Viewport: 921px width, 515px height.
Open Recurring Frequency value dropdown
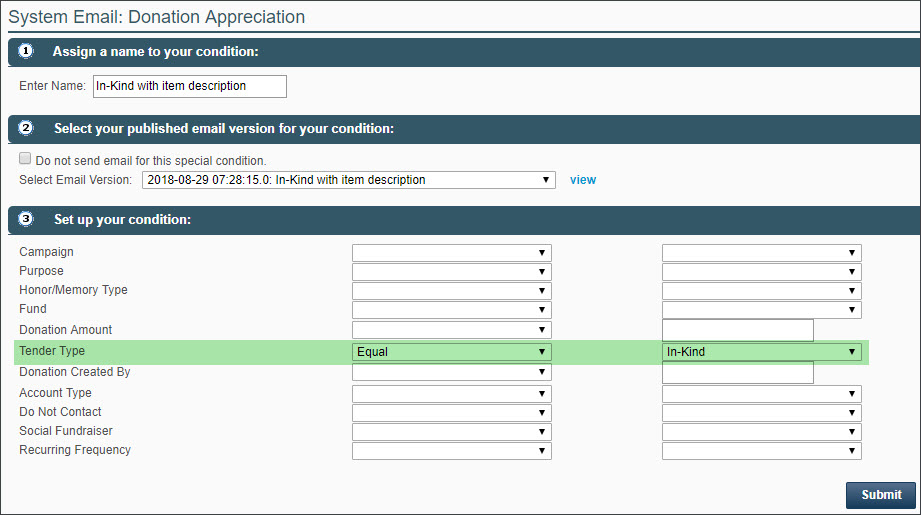pos(761,451)
